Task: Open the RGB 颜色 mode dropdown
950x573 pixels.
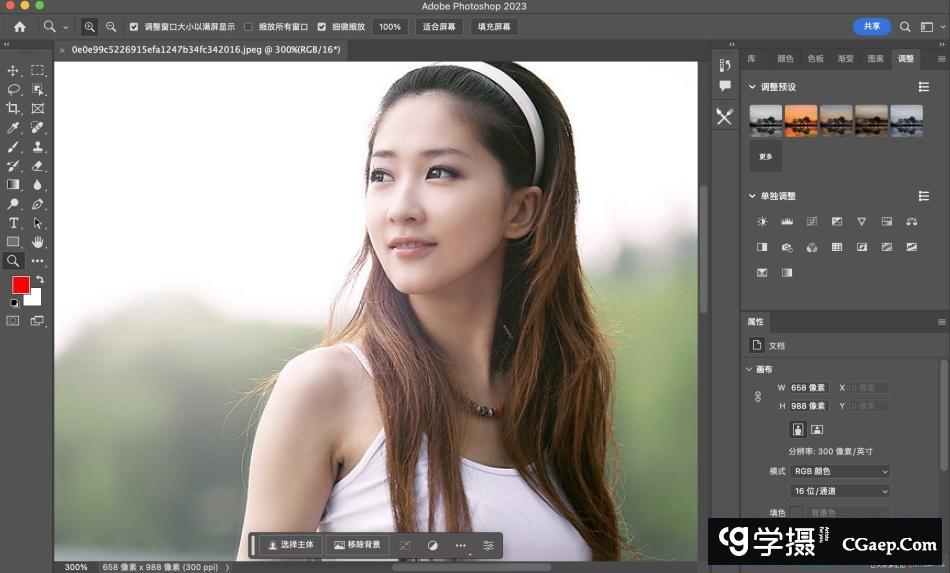Action: [839, 471]
